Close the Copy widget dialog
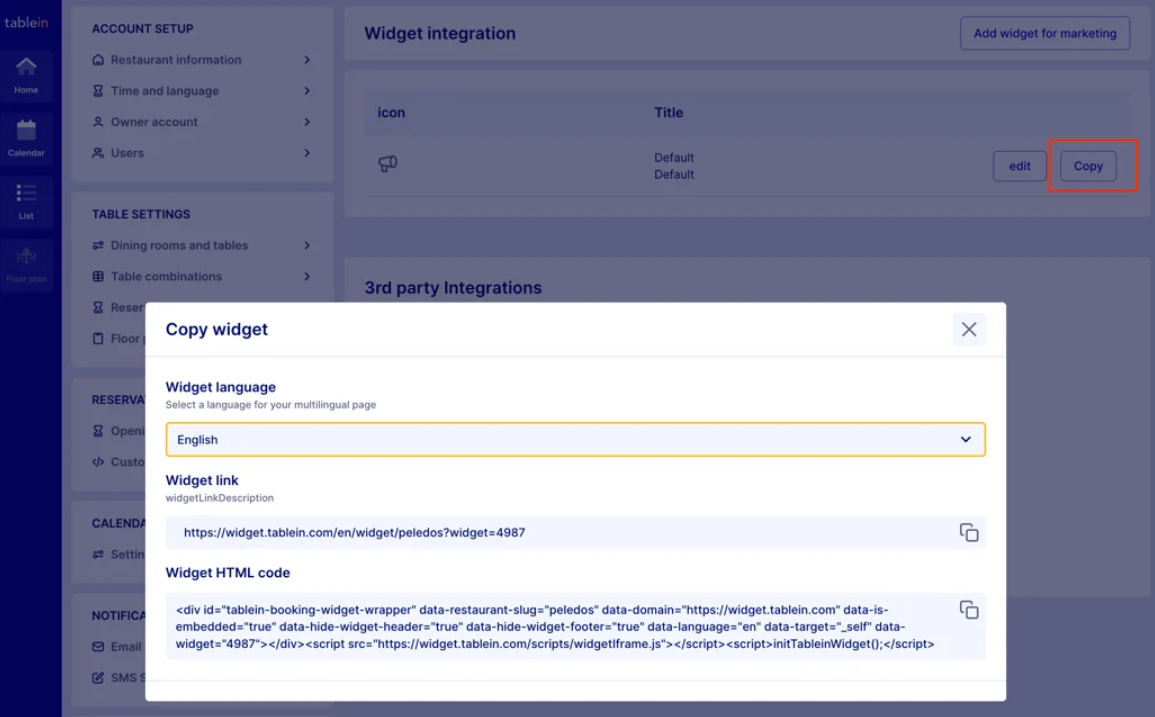Image resolution: width=1155 pixels, height=717 pixels. 969,329
